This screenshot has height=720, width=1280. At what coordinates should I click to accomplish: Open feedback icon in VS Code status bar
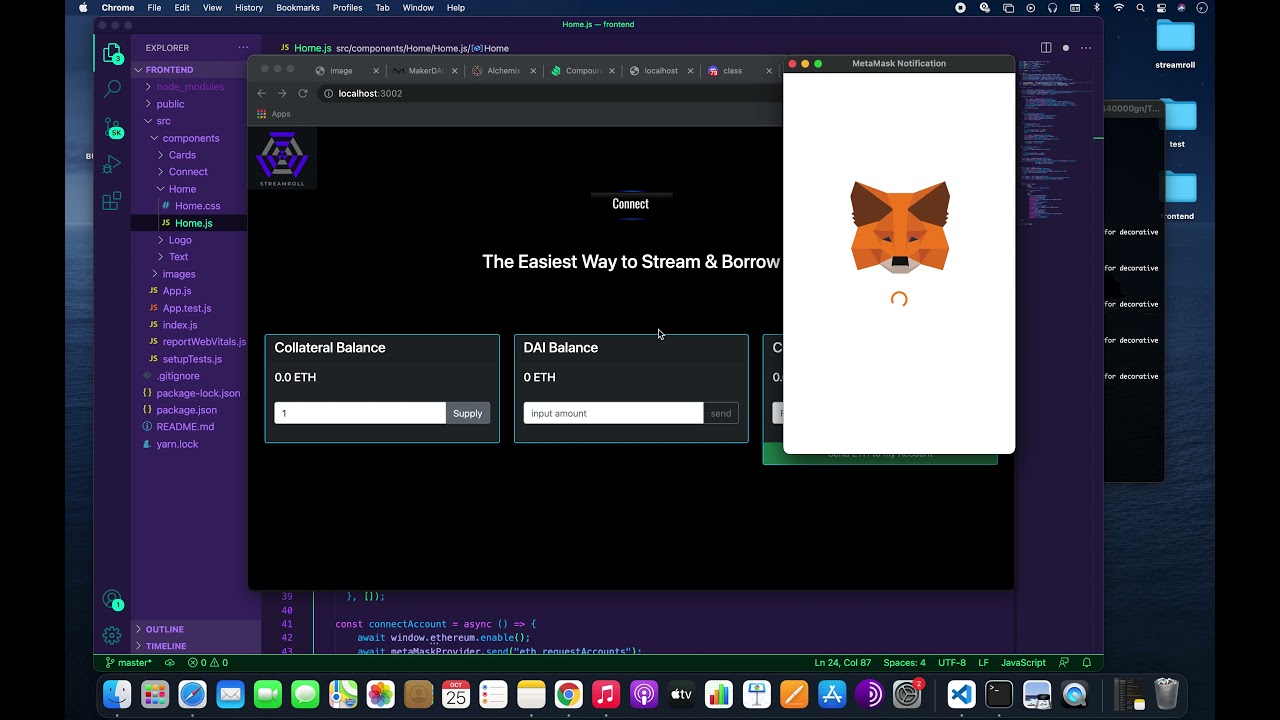coord(1064,662)
